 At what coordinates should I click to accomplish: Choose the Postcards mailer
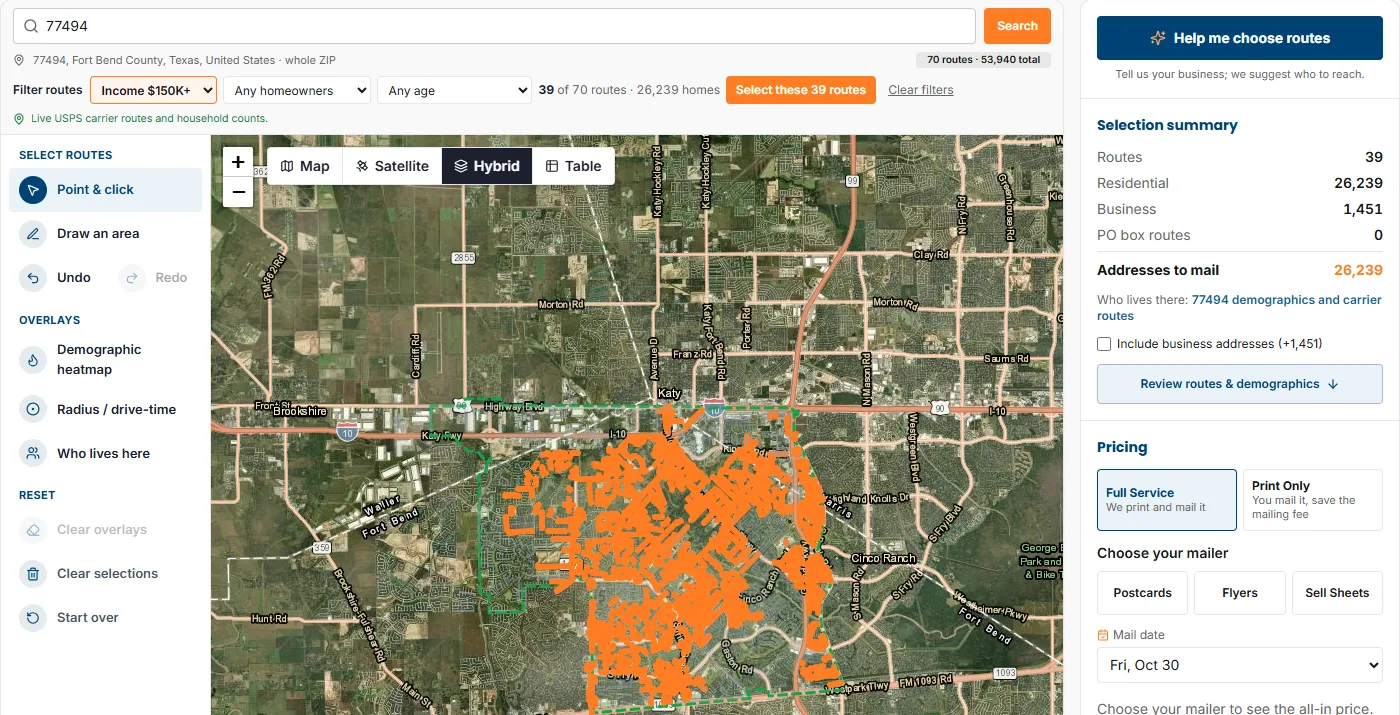(1142, 593)
